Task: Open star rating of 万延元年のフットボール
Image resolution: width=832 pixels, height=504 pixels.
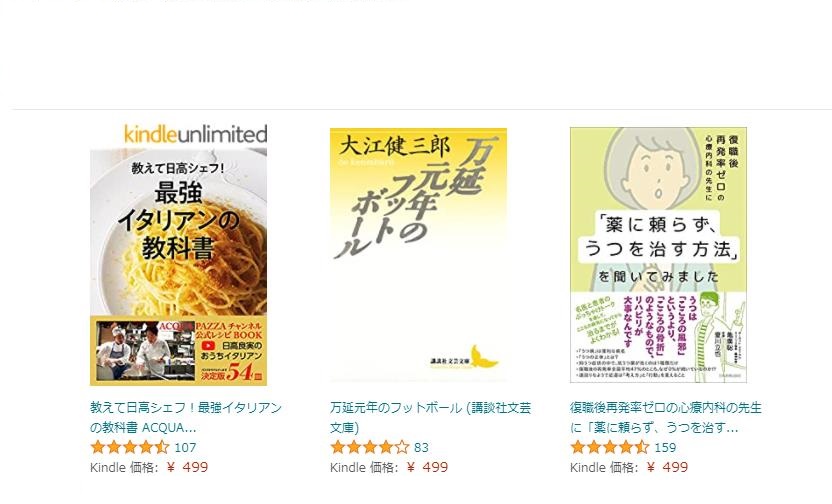Action: coord(369,447)
